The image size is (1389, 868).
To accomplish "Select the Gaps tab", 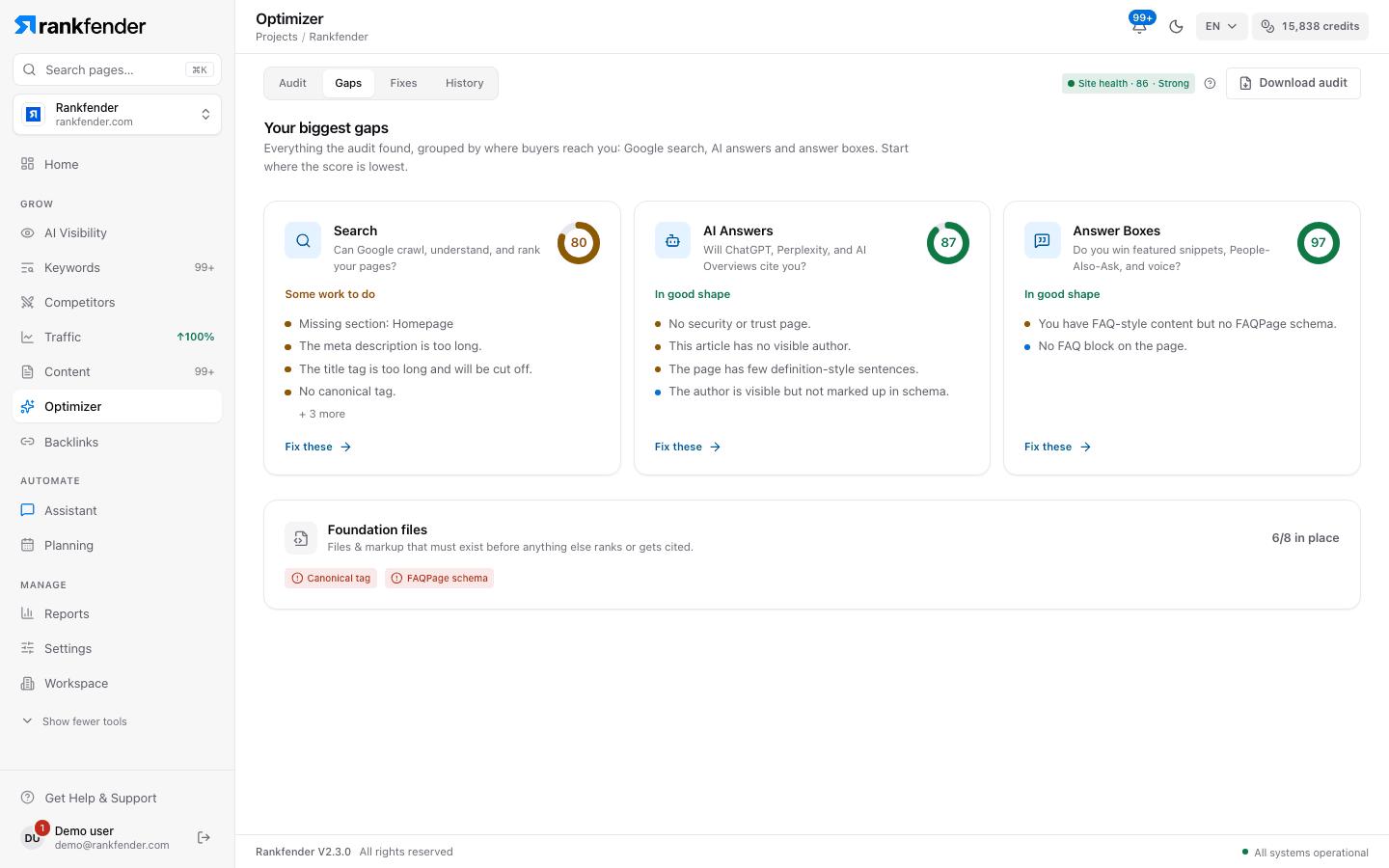I will pyautogui.click(x=348, y=83).
